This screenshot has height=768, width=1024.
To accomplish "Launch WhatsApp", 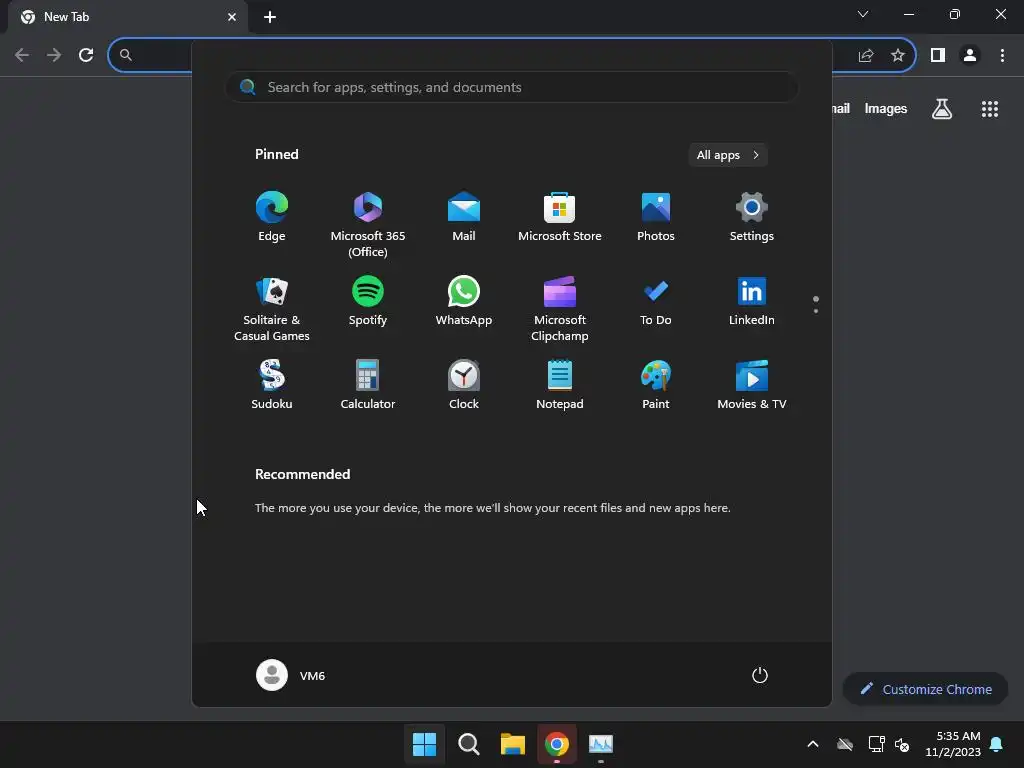I will [x=464, y=301].
